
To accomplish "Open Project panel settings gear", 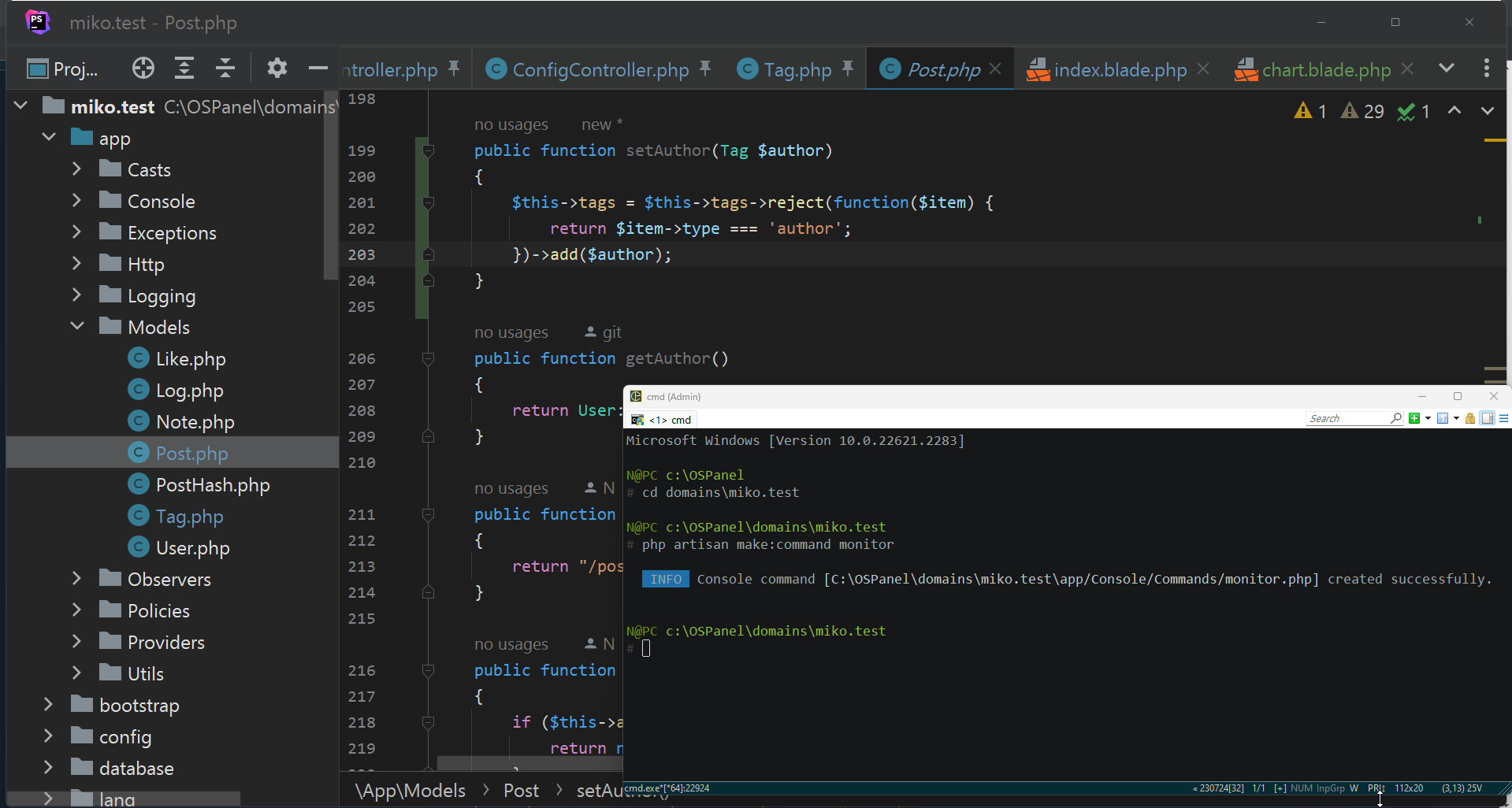I will 277,69.
